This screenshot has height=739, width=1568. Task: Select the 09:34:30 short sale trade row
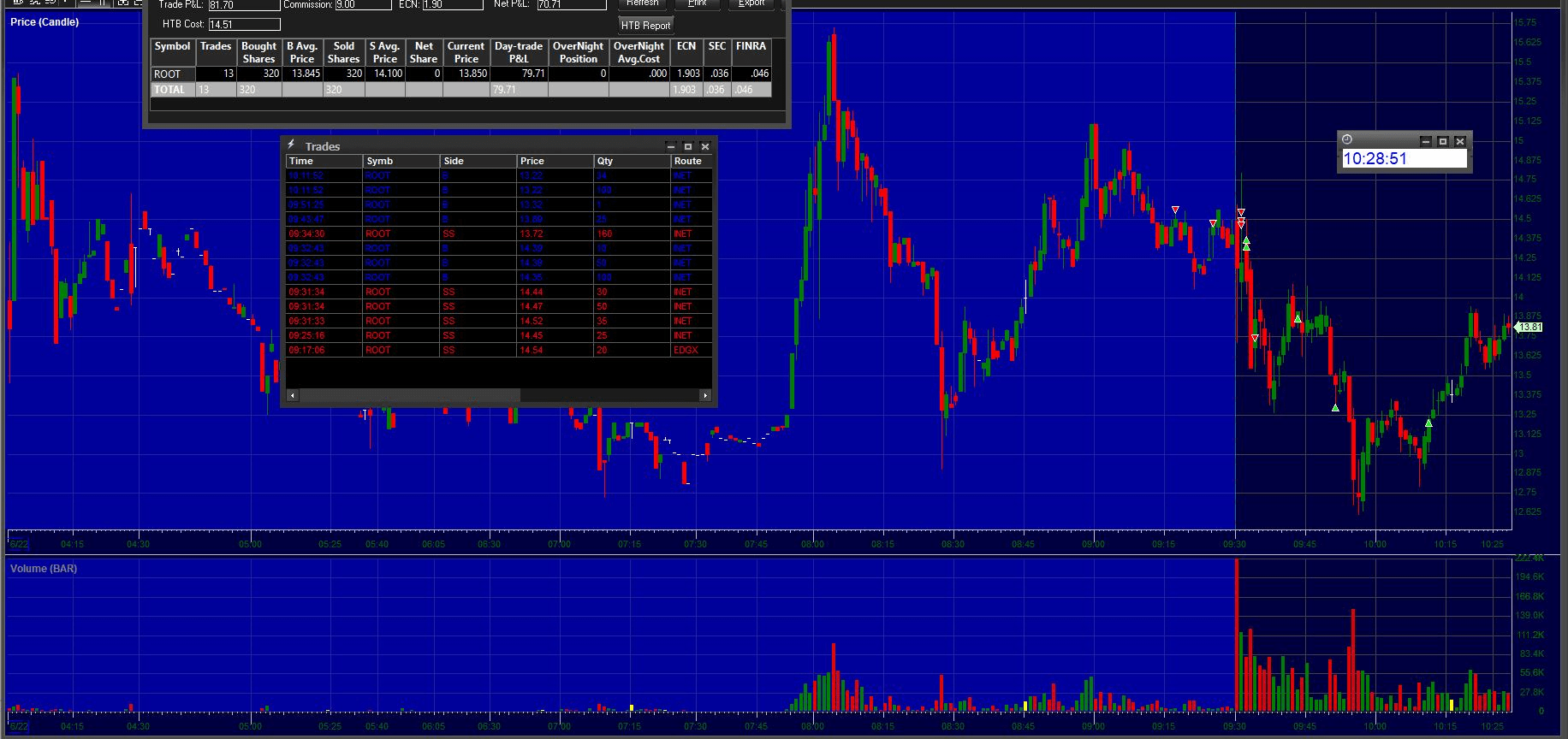coord(496,234)
